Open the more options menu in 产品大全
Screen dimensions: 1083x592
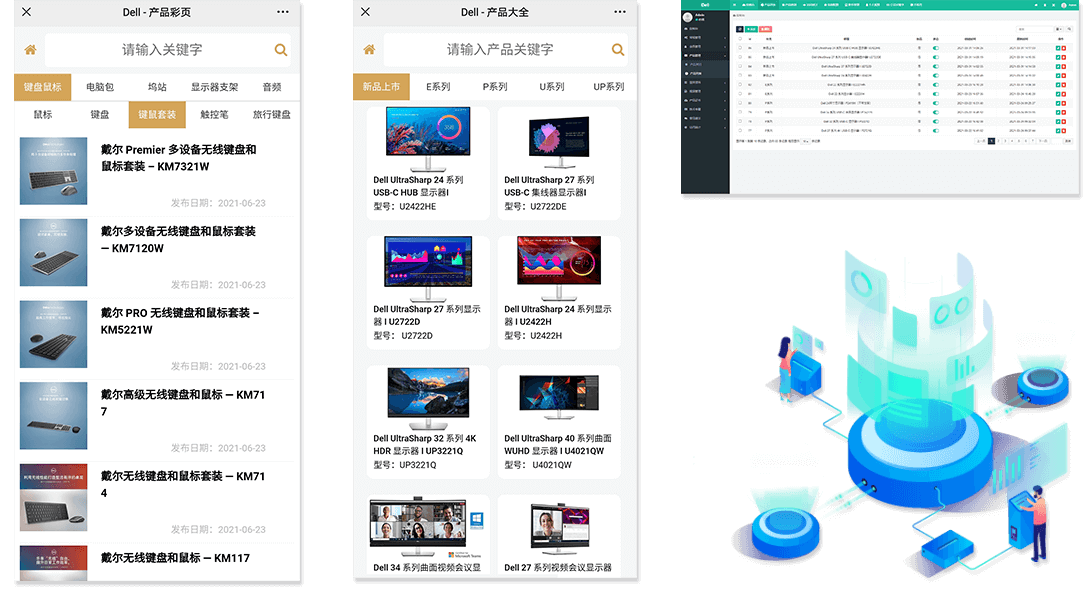tap(620, 12)
